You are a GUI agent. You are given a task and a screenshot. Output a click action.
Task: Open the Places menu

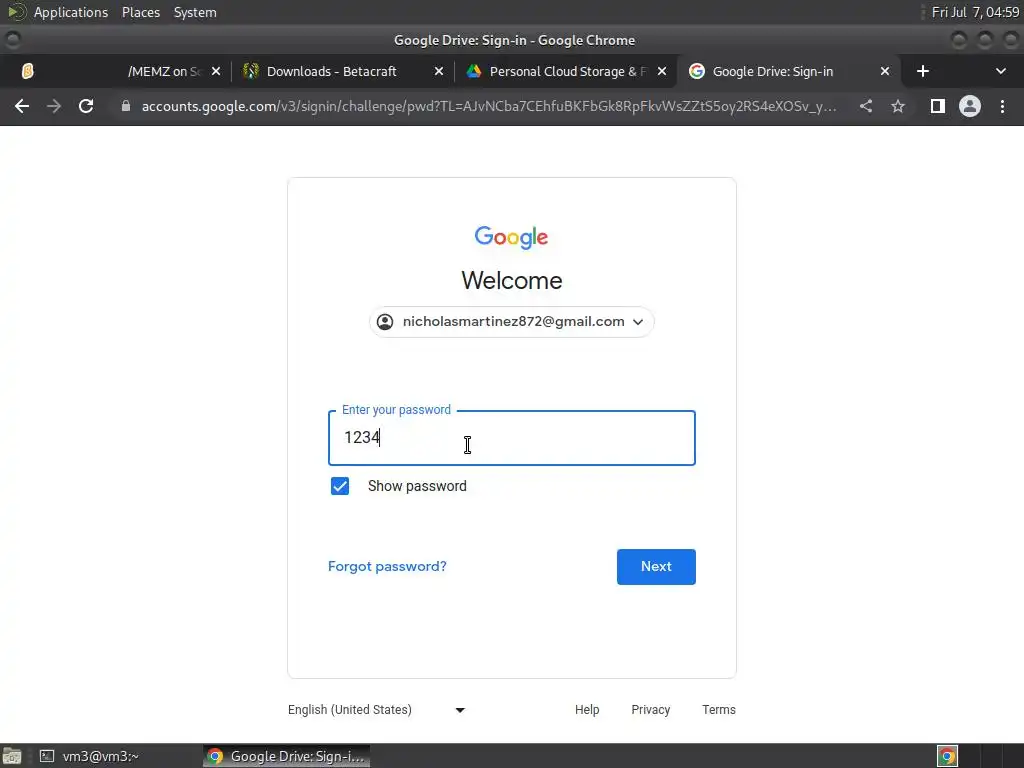click(x=141, y=12)
